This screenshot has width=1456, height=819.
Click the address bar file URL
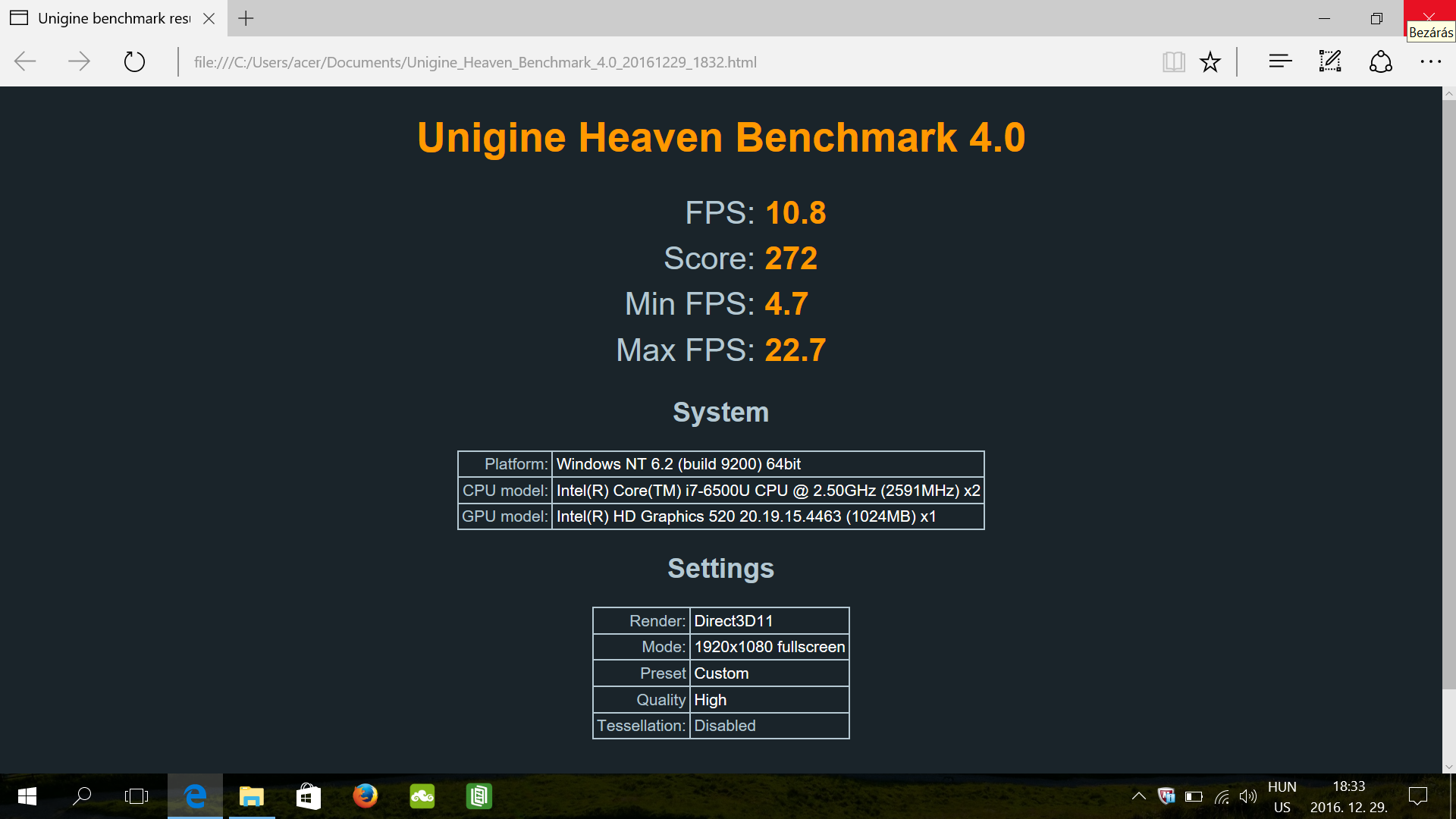[x=475, y=62]
